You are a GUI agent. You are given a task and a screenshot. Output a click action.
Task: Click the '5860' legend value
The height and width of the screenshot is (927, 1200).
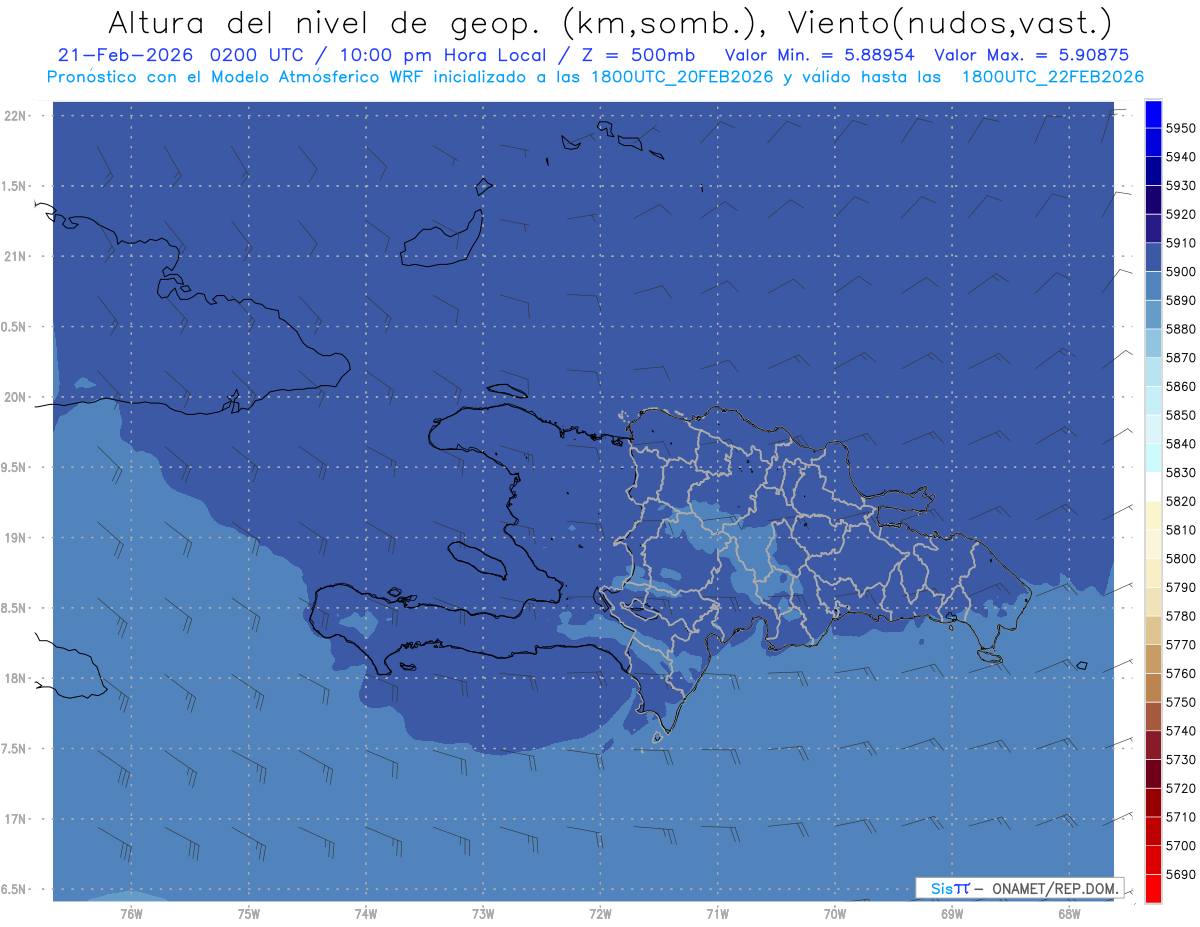(x=1180, y=386)
